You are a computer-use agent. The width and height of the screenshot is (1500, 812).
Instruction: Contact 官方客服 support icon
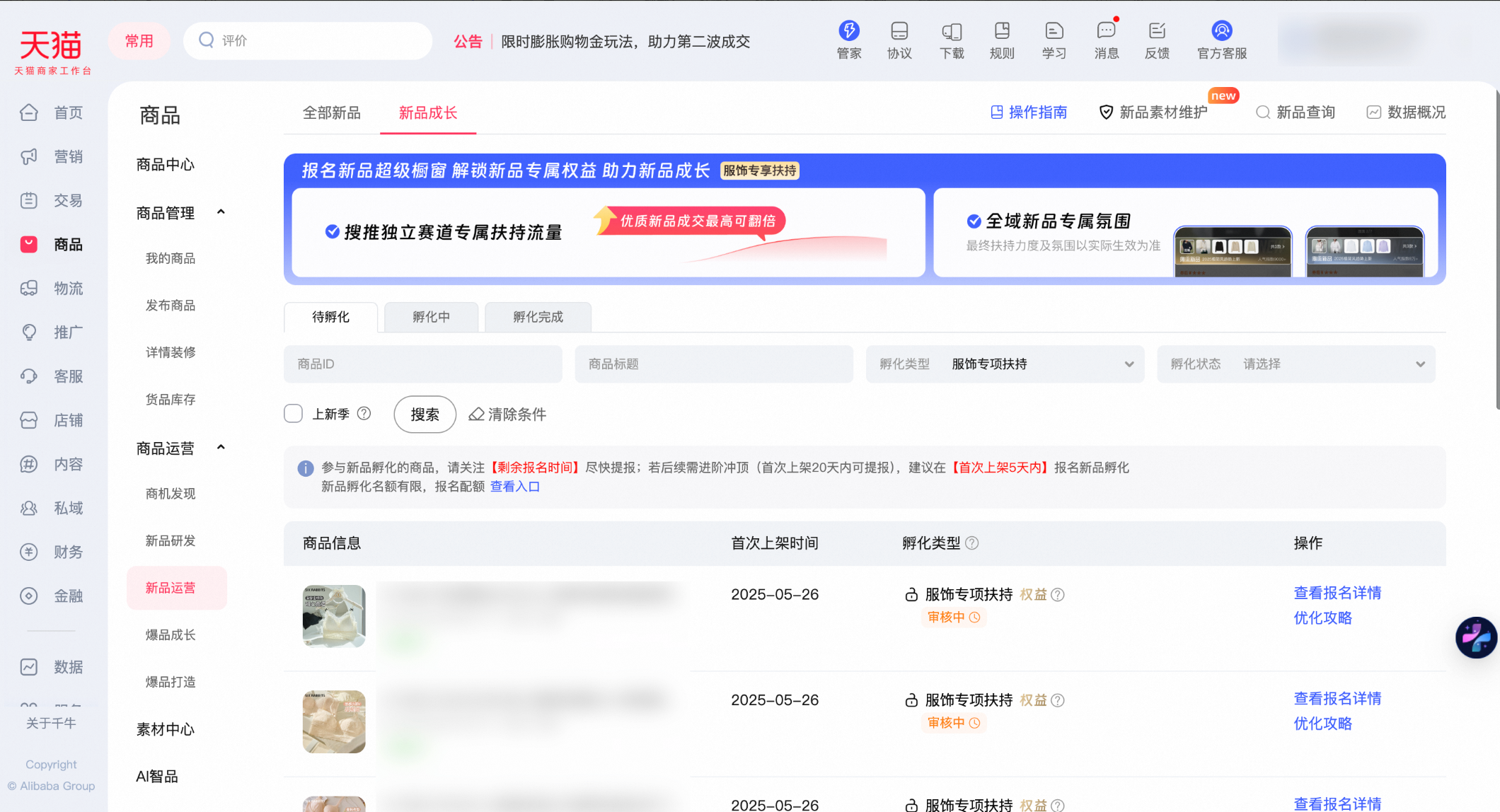pos(1222,40)
